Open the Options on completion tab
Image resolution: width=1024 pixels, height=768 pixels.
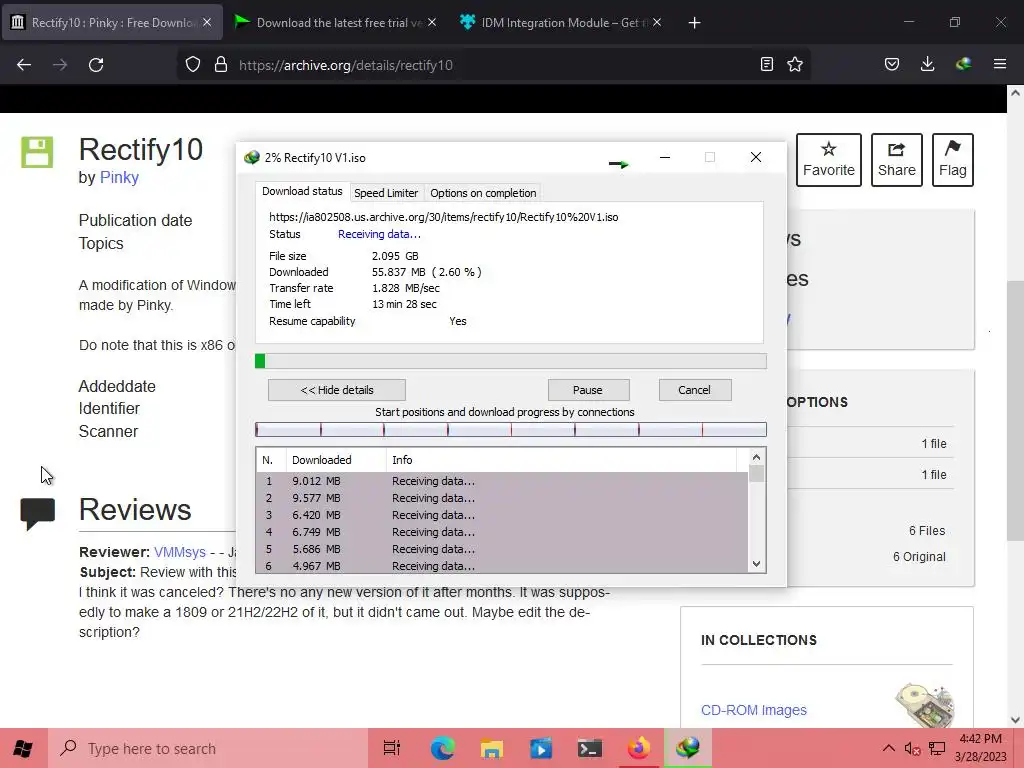pos(483,193)
